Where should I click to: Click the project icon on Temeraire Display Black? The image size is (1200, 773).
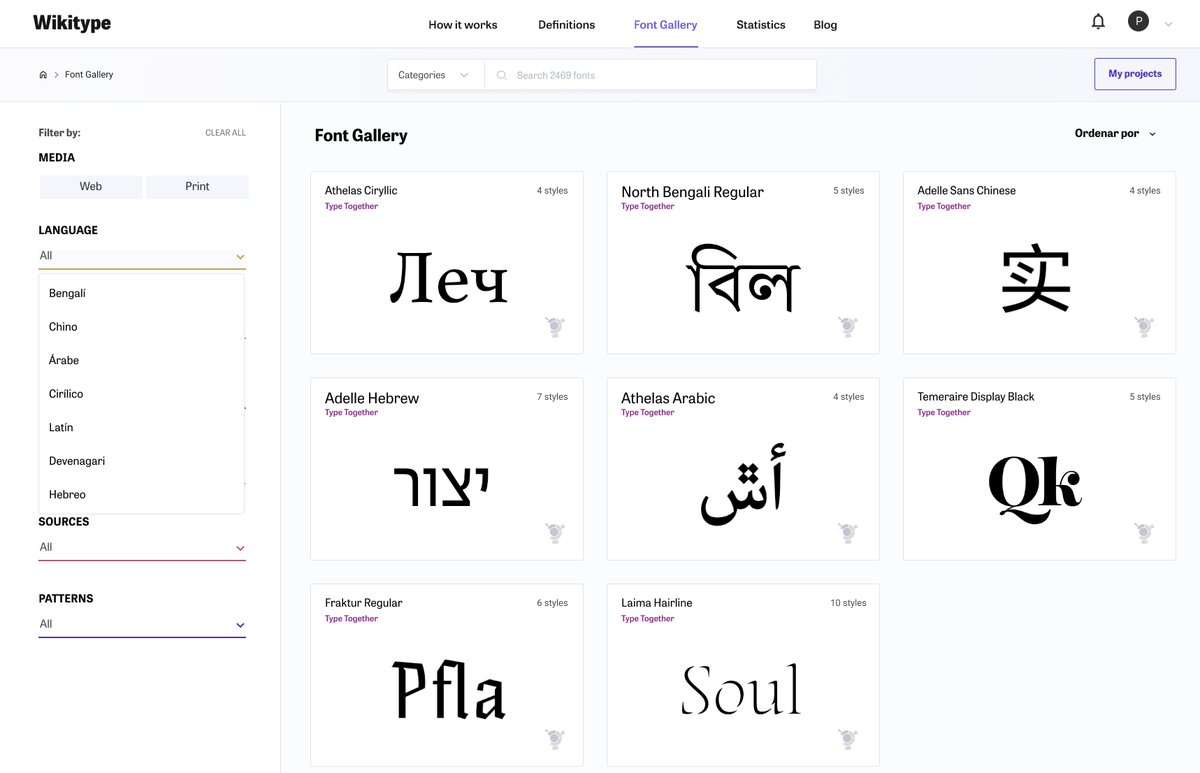1144,533
